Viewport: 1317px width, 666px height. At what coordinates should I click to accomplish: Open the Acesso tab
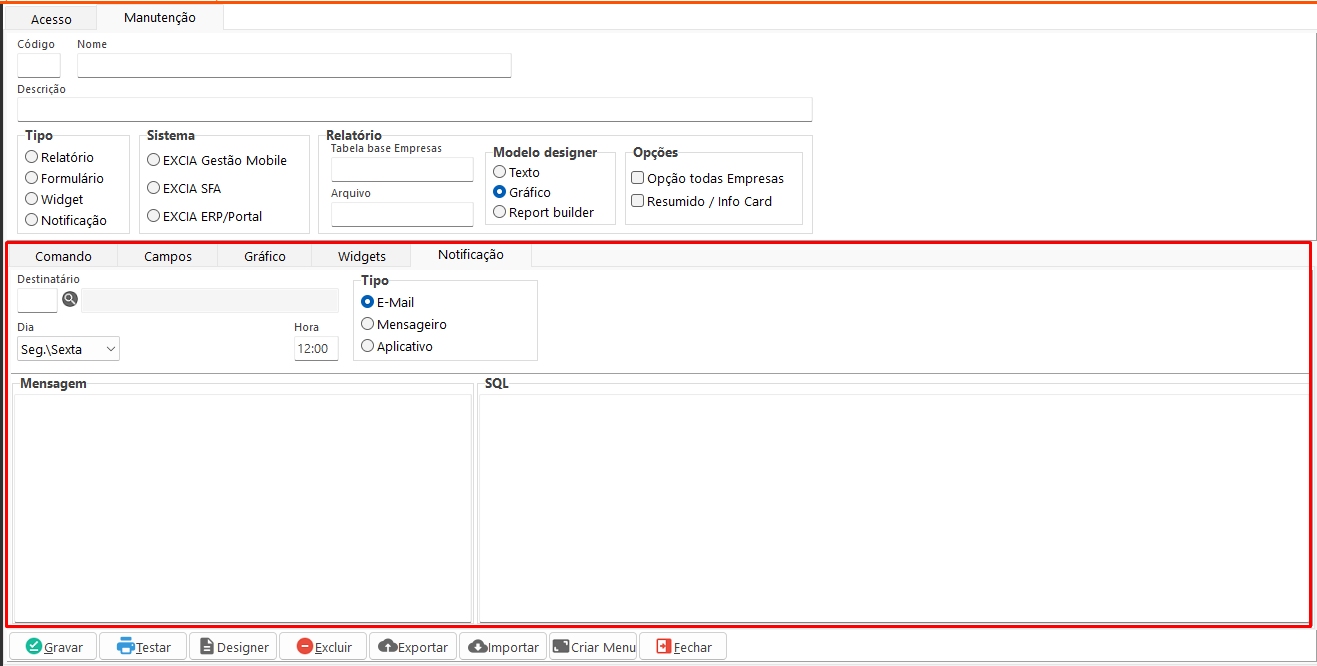tap(51, 19)
